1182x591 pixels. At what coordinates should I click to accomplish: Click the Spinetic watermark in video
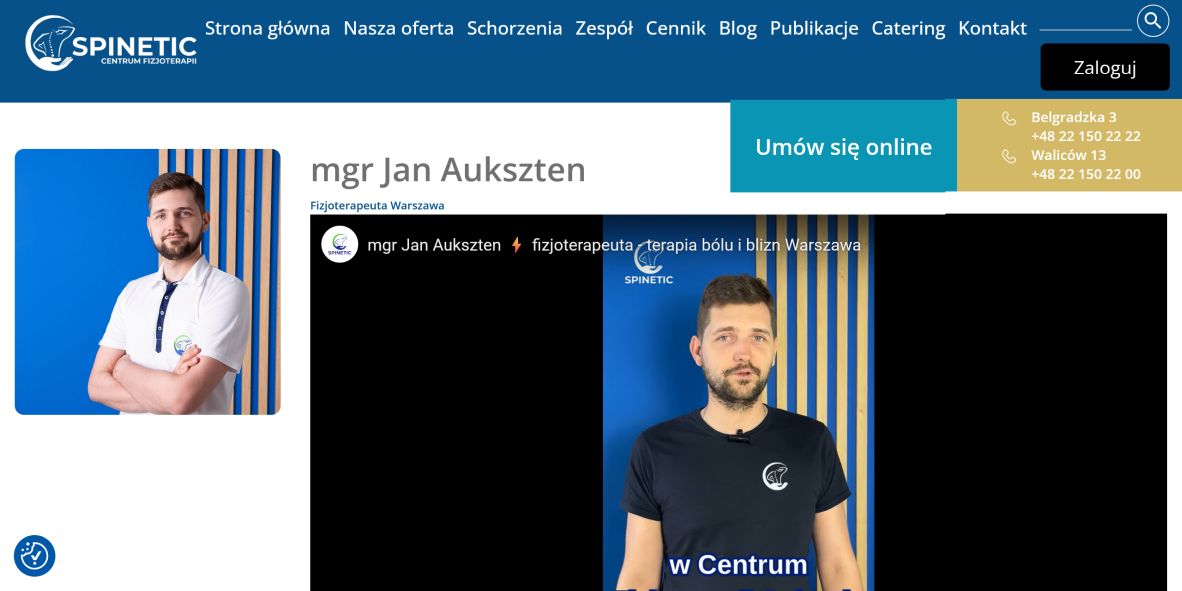(x=648, y=265)
